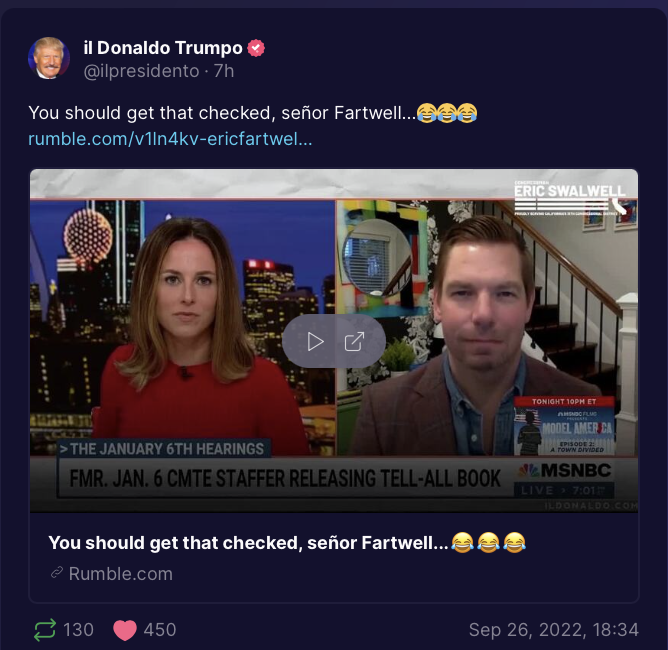Screen dimensions: 668x650
Task: Open the rumble.com/v1ln4kv-ericfartwel... link
Action: [170, 139]
